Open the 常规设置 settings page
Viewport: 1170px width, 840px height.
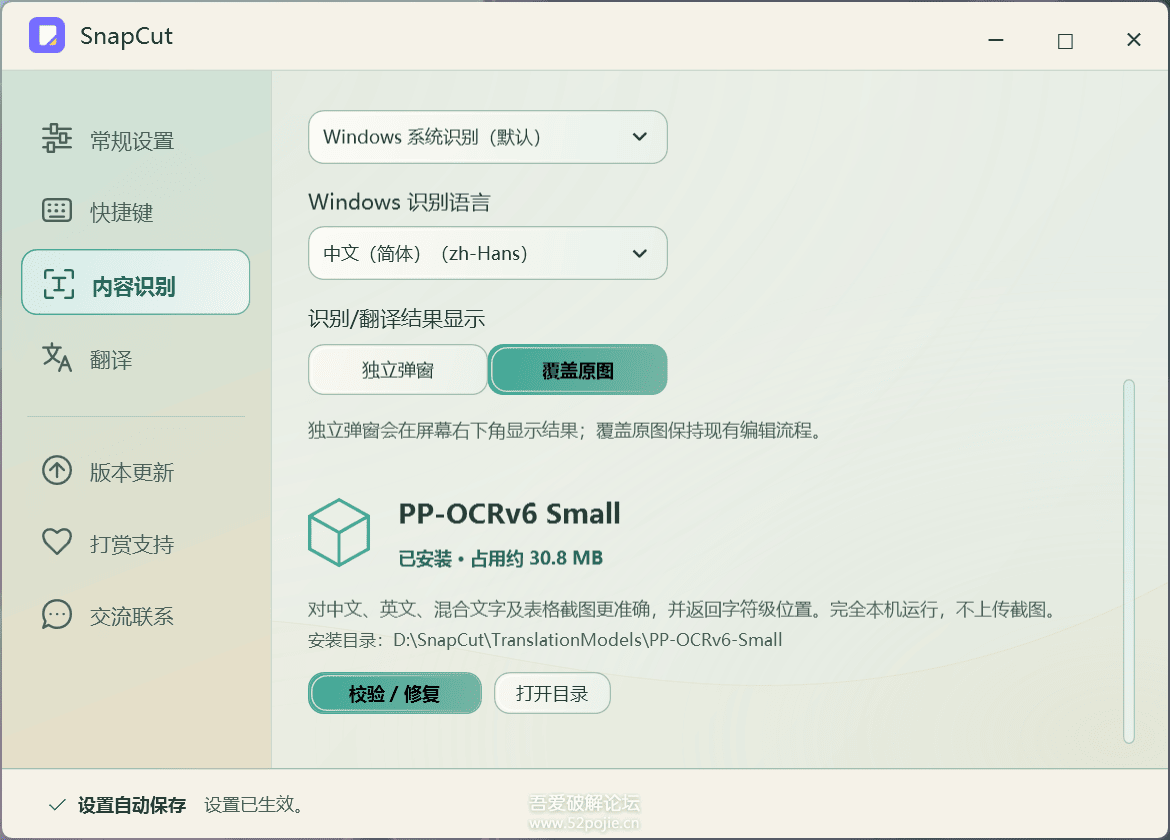tap(135, 140)
